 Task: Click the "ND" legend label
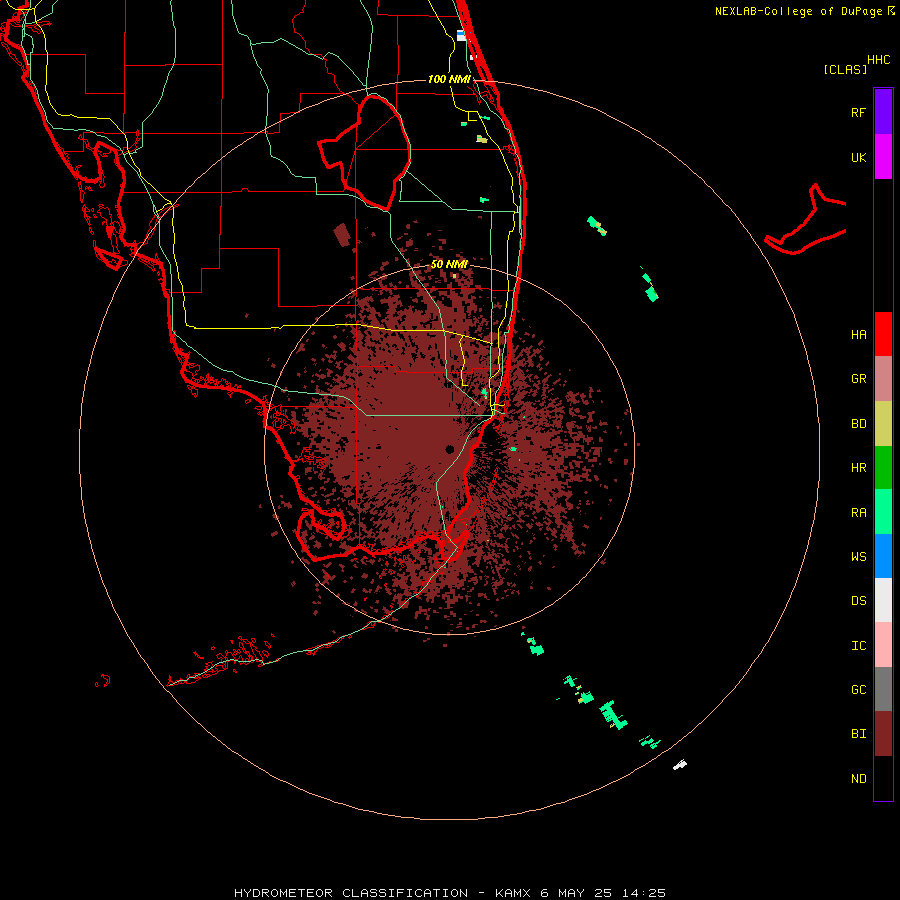pyautogui.click(x=858, y=779)
